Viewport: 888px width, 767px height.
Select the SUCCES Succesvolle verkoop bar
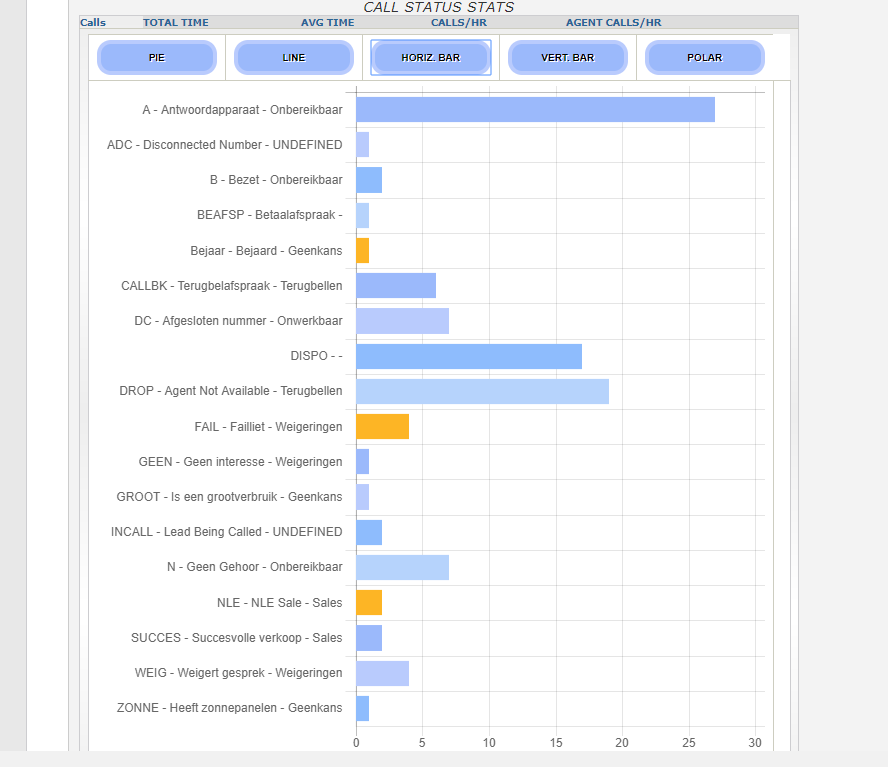tap(369, 638)
